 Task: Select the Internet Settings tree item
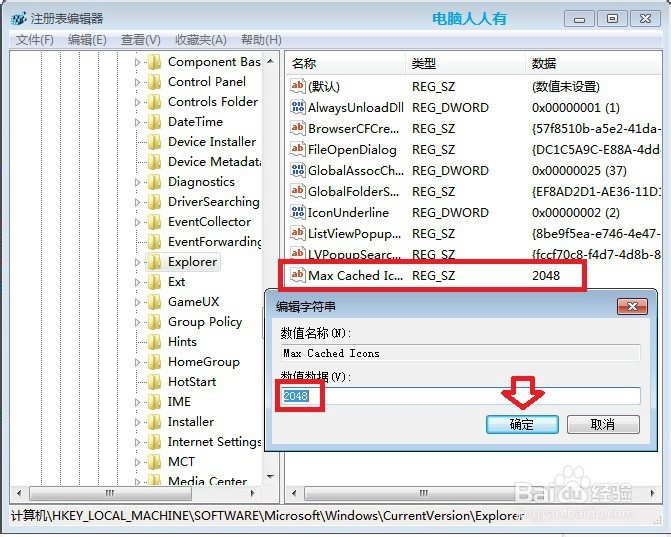(x=214, y=442)
